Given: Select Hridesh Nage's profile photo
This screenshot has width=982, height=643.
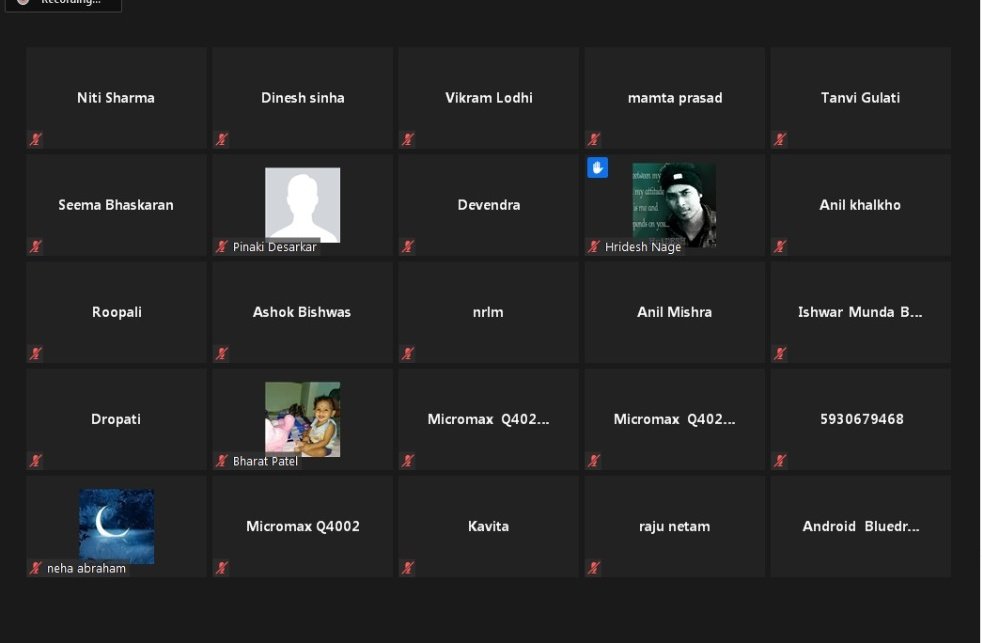Looking at the screenshot, I should pyautogui.click(x=674, y=205).
